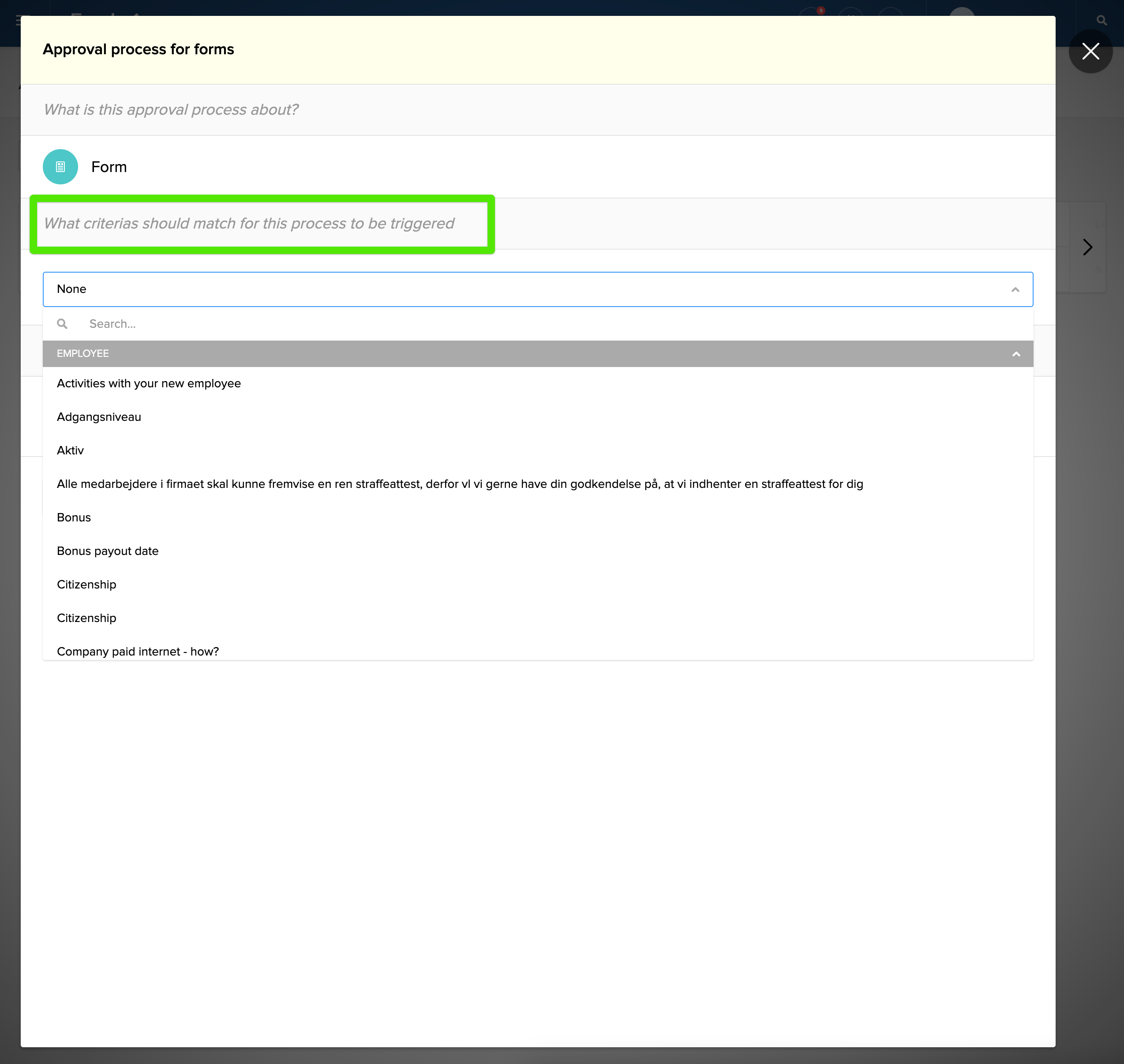This screenshot has height=1064, width=1124.
Task: Click the criteria description text field
Action: 249,224
